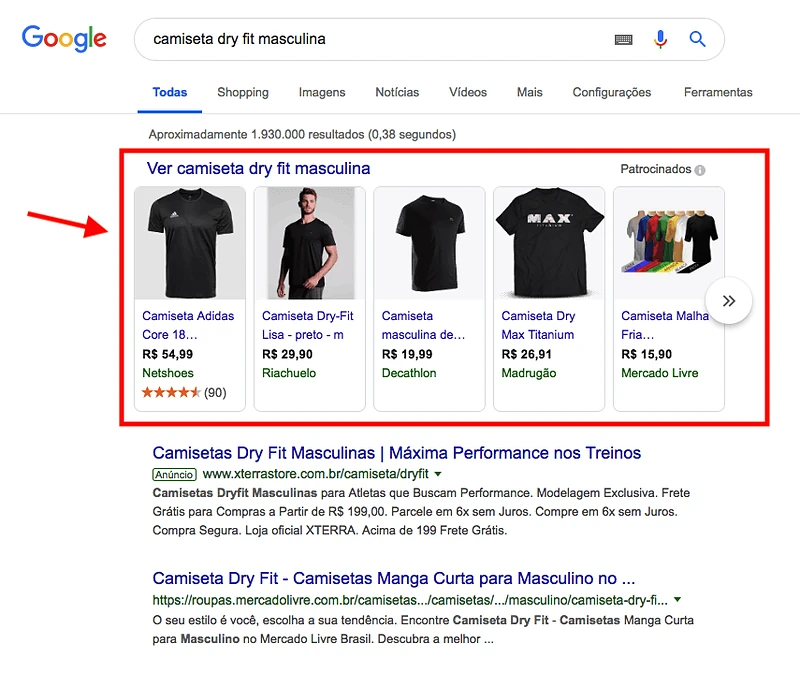
Task: Open Ferramentas options
Action: click(x=718, y=92)
